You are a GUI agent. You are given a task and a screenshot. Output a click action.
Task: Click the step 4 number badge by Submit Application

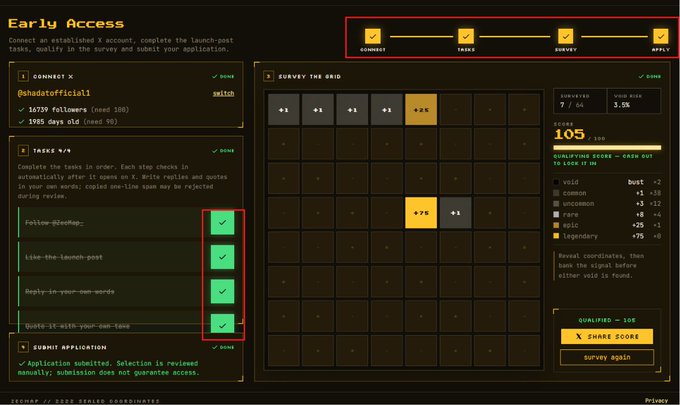click(23, 347)
